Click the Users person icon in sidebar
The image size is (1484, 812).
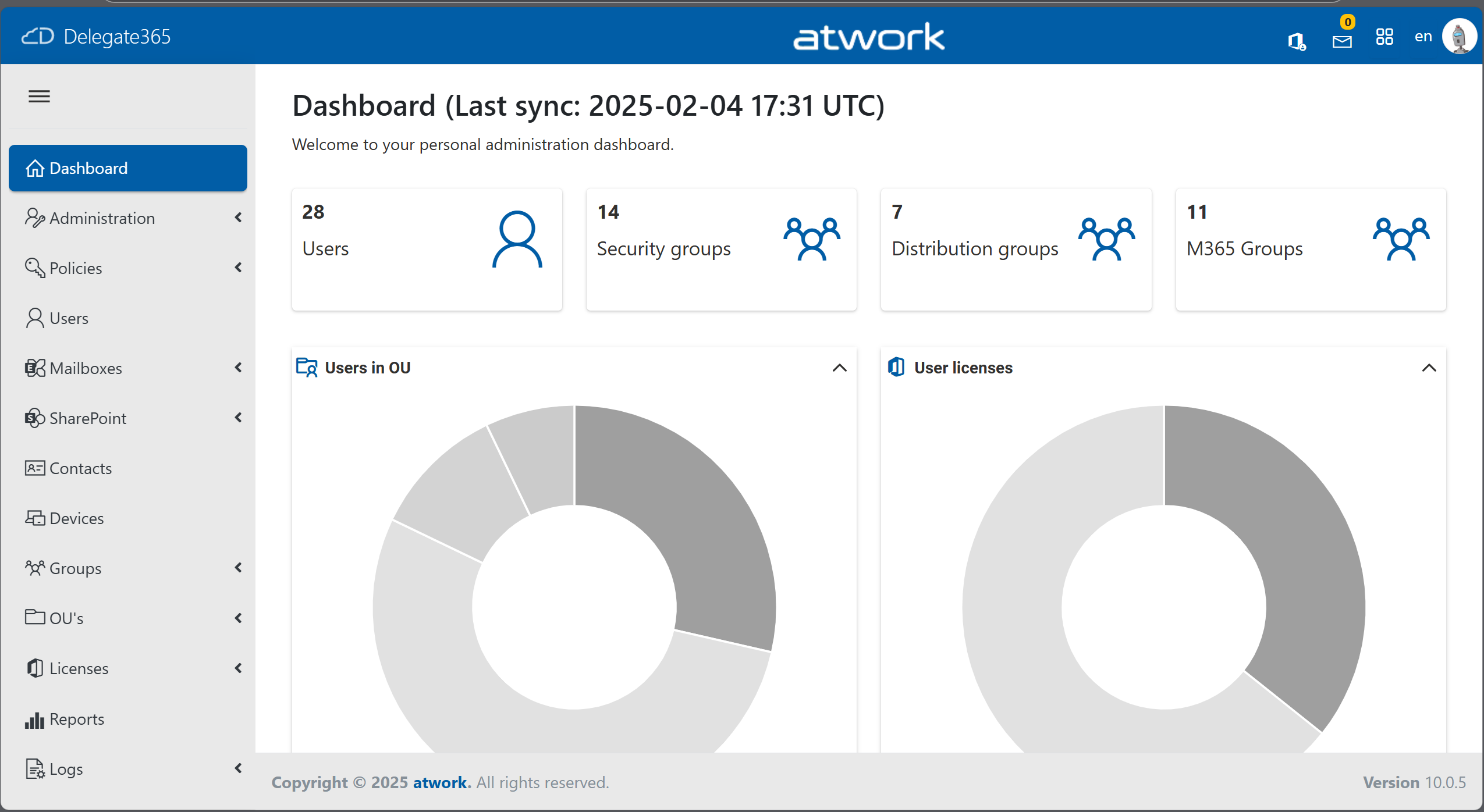pyautogui.click(x=35, y=318)
